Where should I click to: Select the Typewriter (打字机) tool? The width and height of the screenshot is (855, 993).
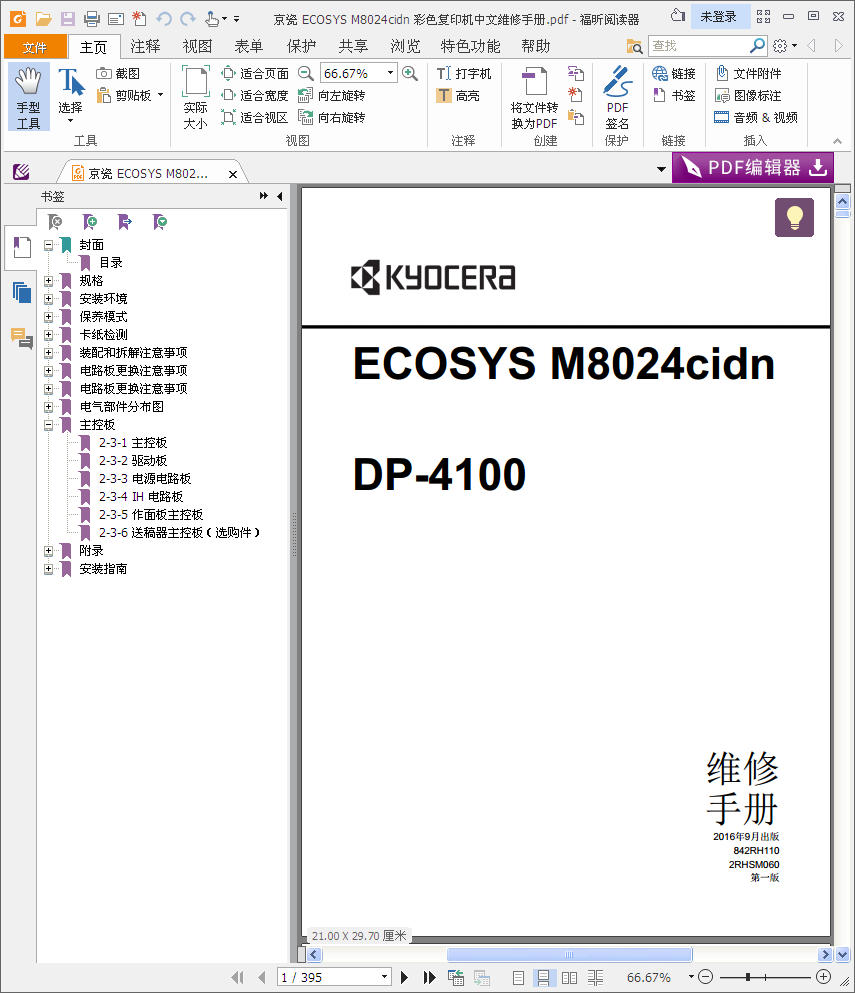pos(464,73)
